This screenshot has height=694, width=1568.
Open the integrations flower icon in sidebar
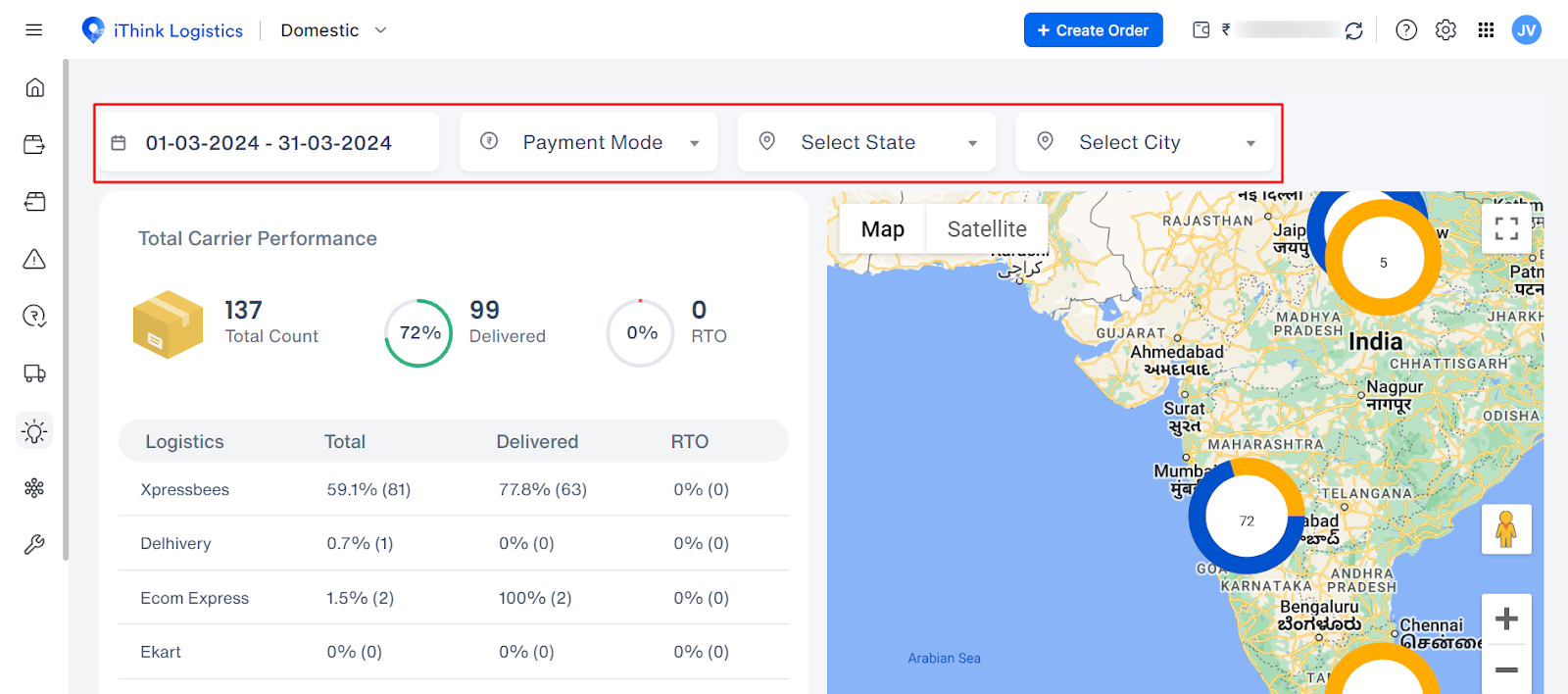pos(34,487)
